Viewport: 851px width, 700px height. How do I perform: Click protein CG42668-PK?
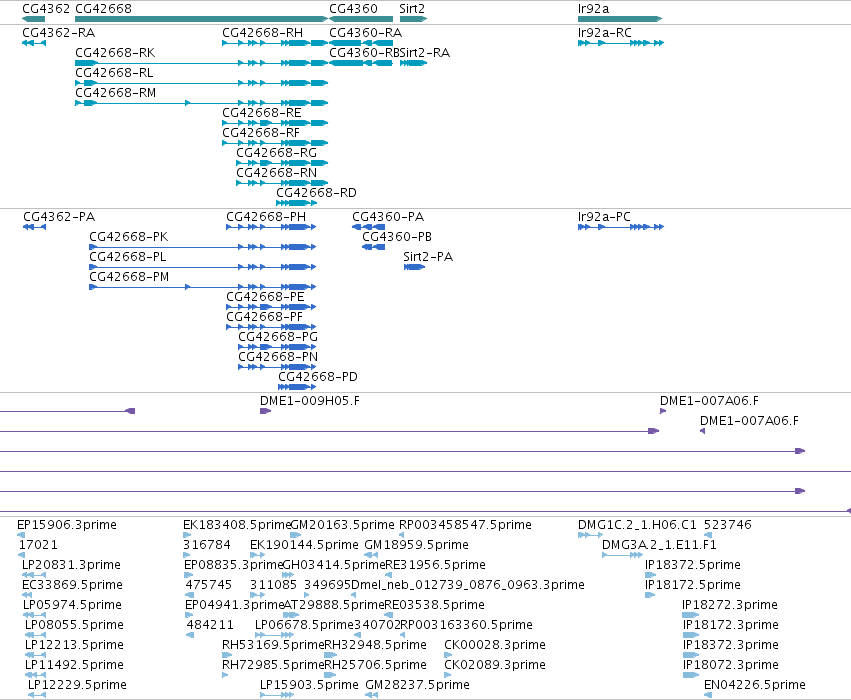pos(129,237)
